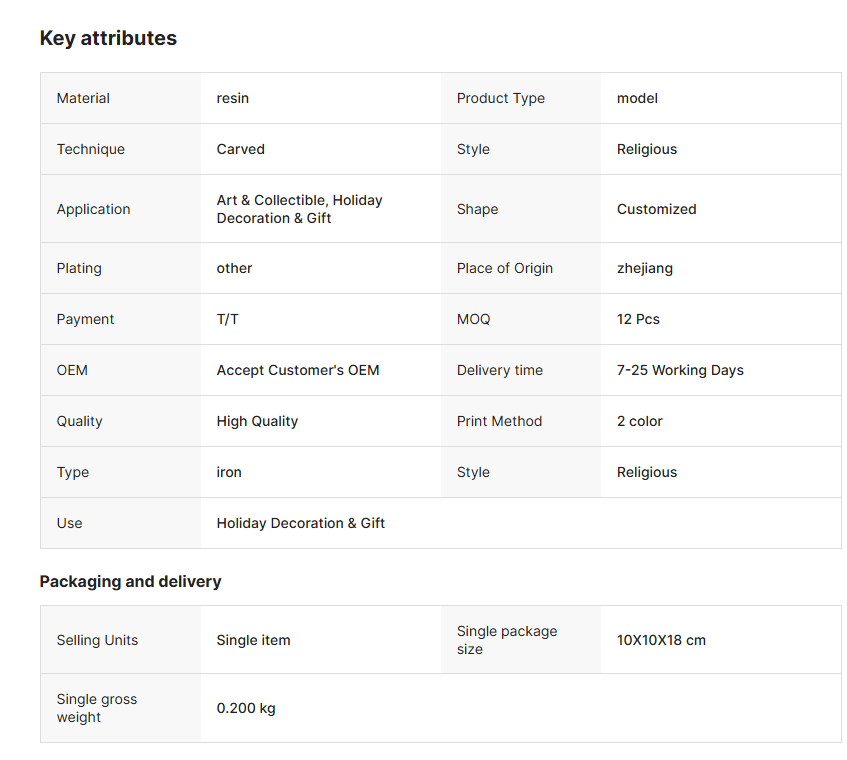Viewport: 847px width, 760px height.
Task: Click the Carved technique value
Action: [241, 149]
